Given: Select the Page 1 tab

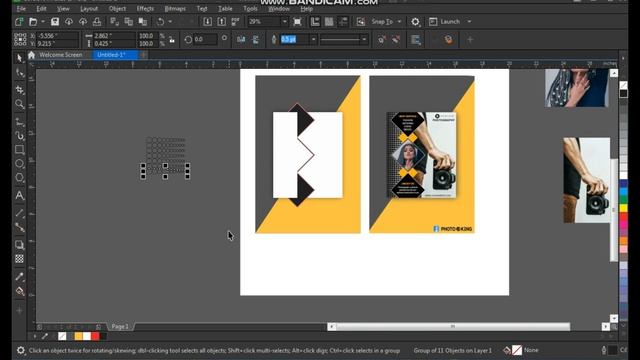Looking at the screenshot, I should coord(120,327).
